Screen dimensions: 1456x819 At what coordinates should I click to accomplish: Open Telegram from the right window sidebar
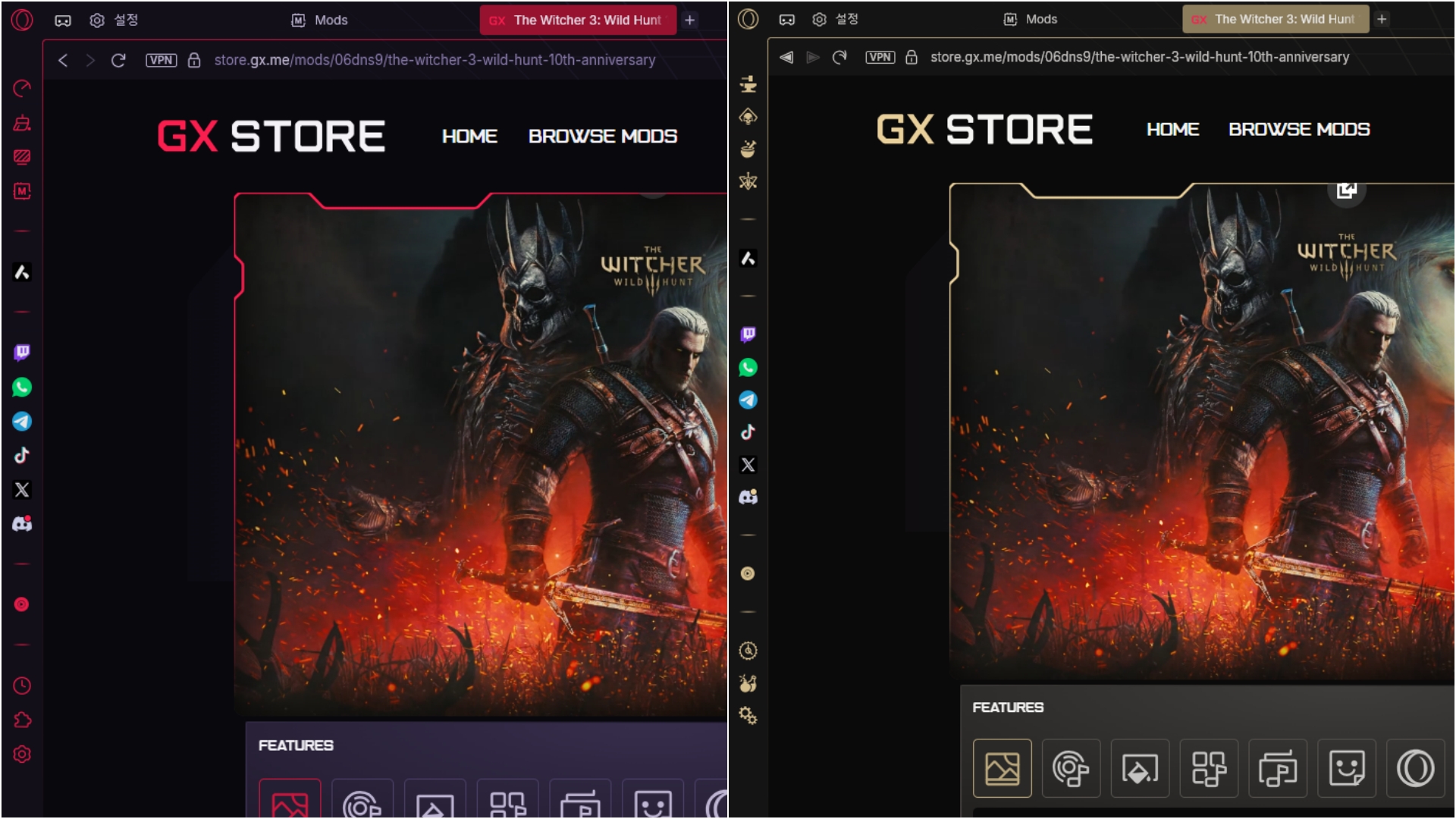748,400
